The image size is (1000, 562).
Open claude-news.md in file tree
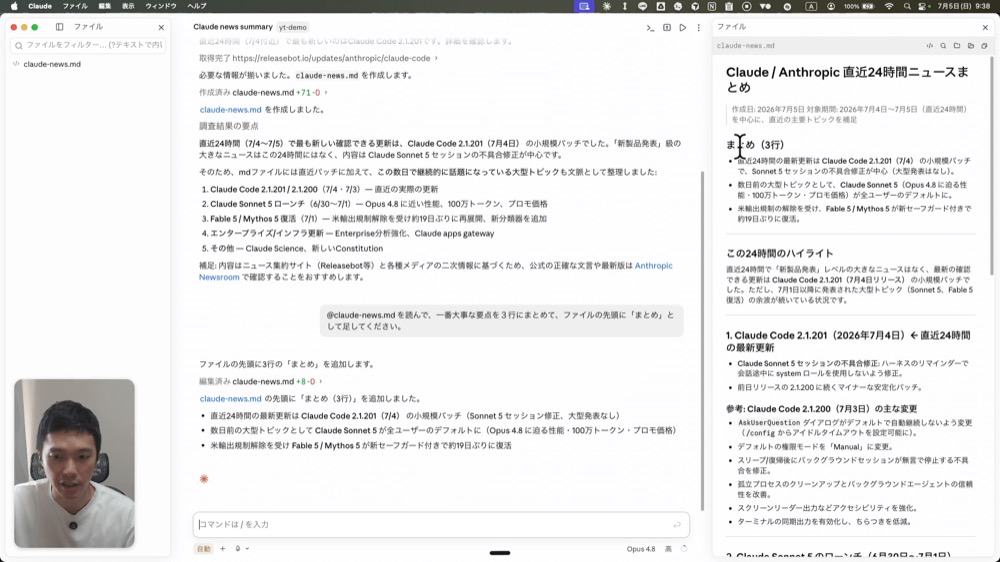coord(52,64)
